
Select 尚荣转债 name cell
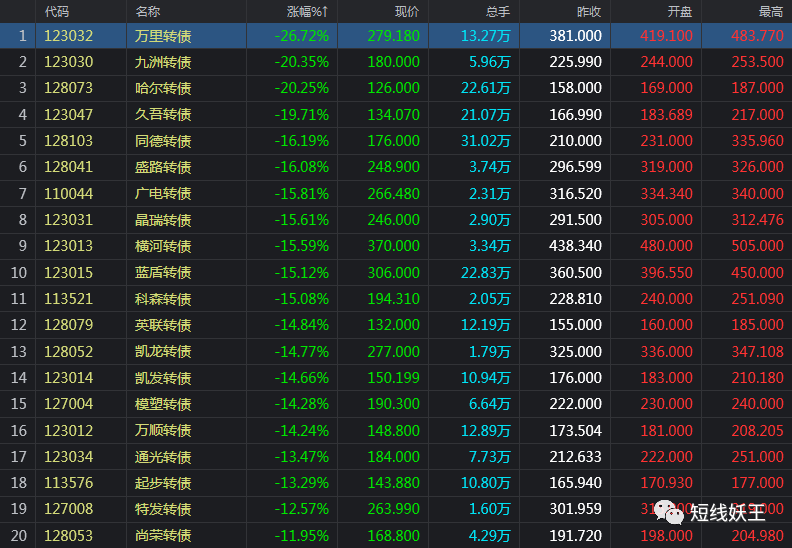tap(163, 535)
